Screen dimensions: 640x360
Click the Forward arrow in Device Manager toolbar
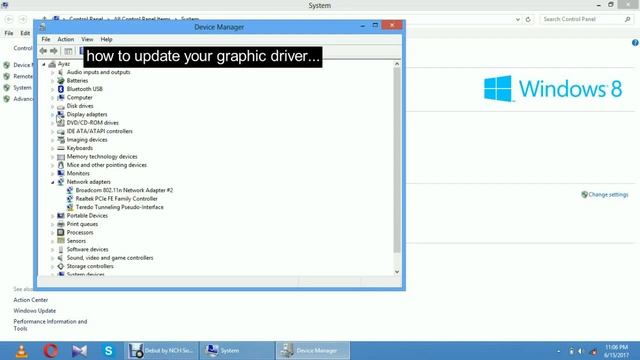pos(54,51)
